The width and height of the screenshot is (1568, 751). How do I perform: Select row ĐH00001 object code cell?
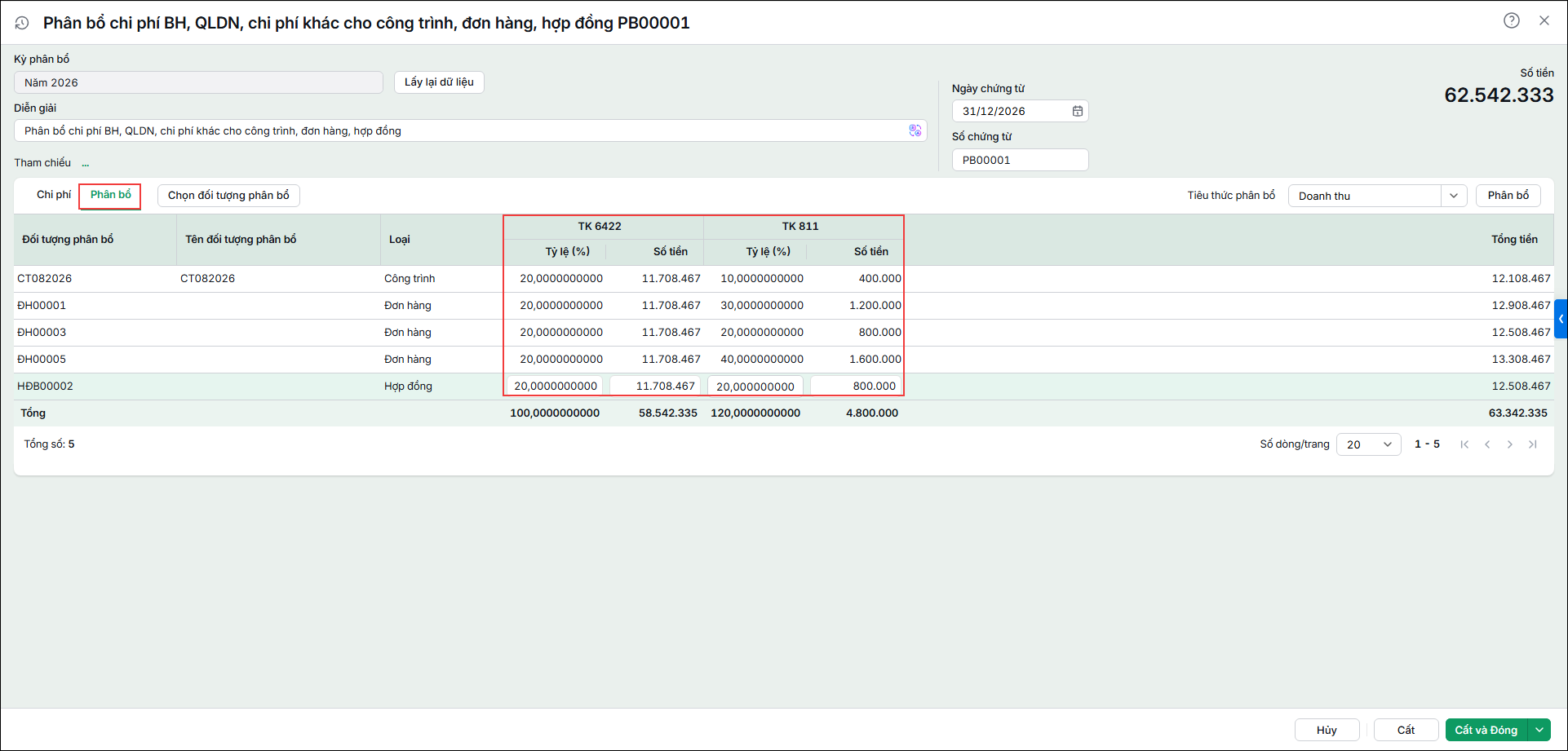tap(42, 306)
